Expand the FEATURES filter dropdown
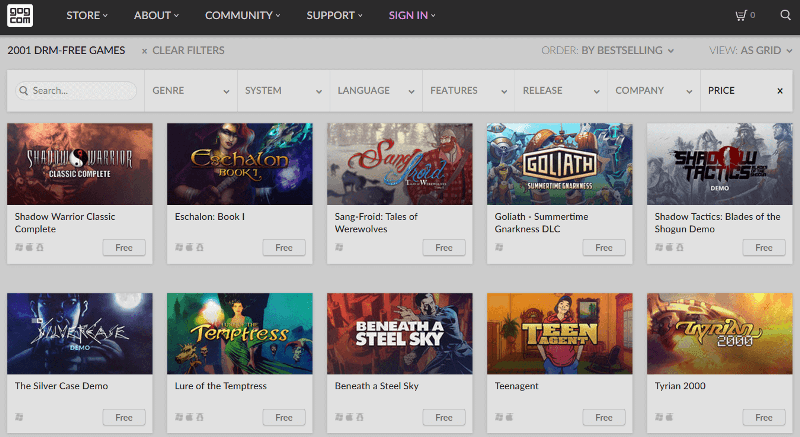The height and width of the screenshot is (437, 800). 468,91
